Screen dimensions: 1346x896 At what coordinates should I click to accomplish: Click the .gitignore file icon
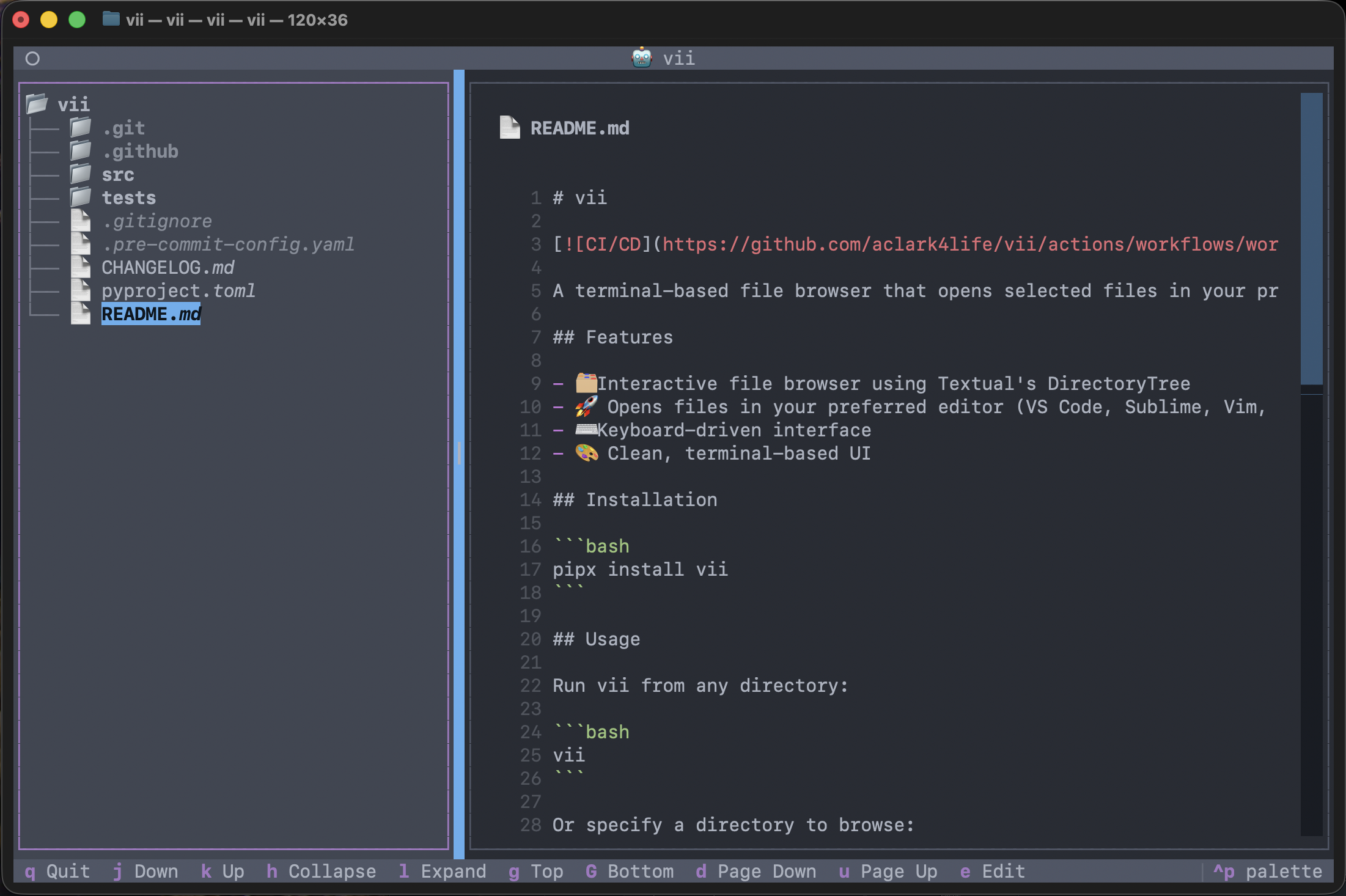81,221
